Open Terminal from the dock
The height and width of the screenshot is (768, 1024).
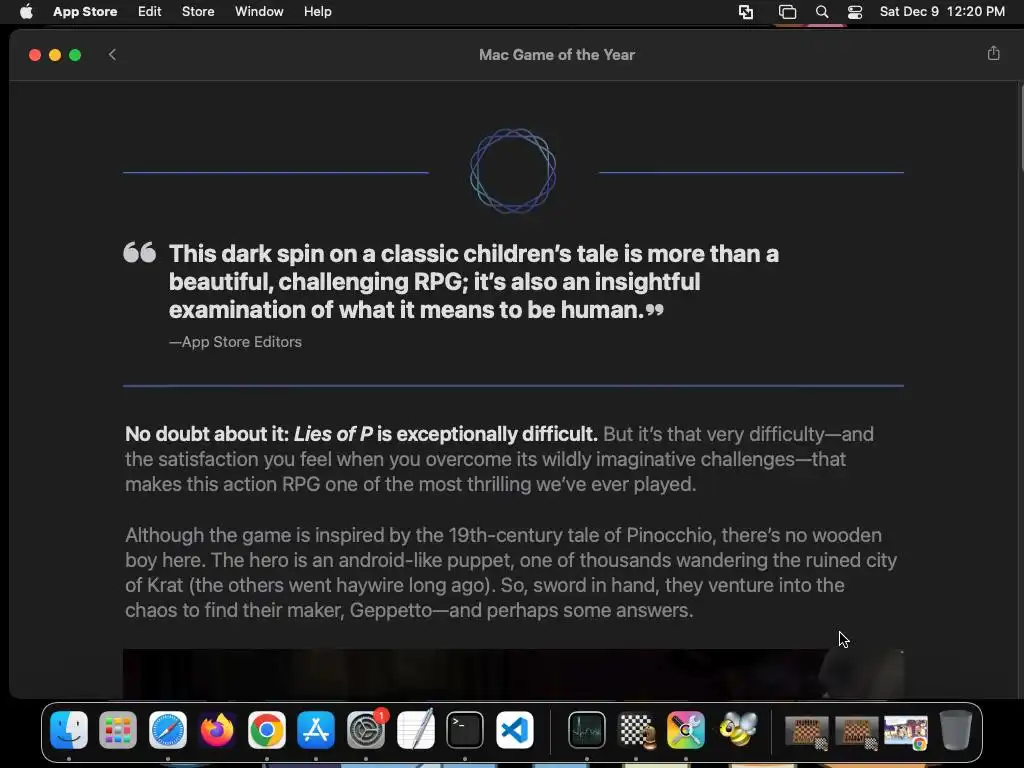(465, 729)
